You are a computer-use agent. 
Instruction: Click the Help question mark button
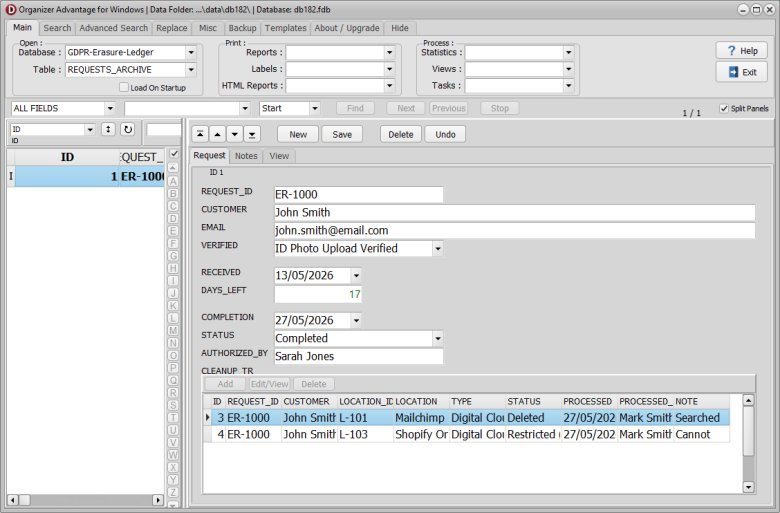(742, 51)
